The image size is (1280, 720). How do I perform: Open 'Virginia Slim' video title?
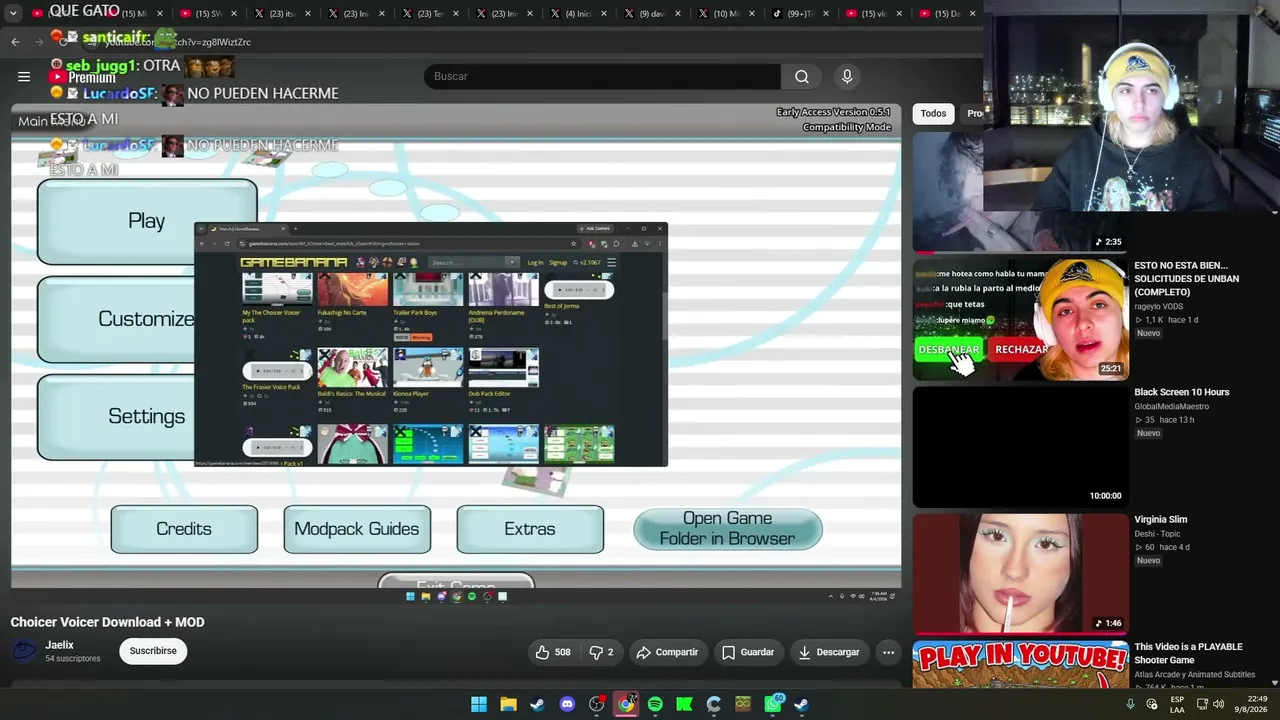tap(1161, 520)
